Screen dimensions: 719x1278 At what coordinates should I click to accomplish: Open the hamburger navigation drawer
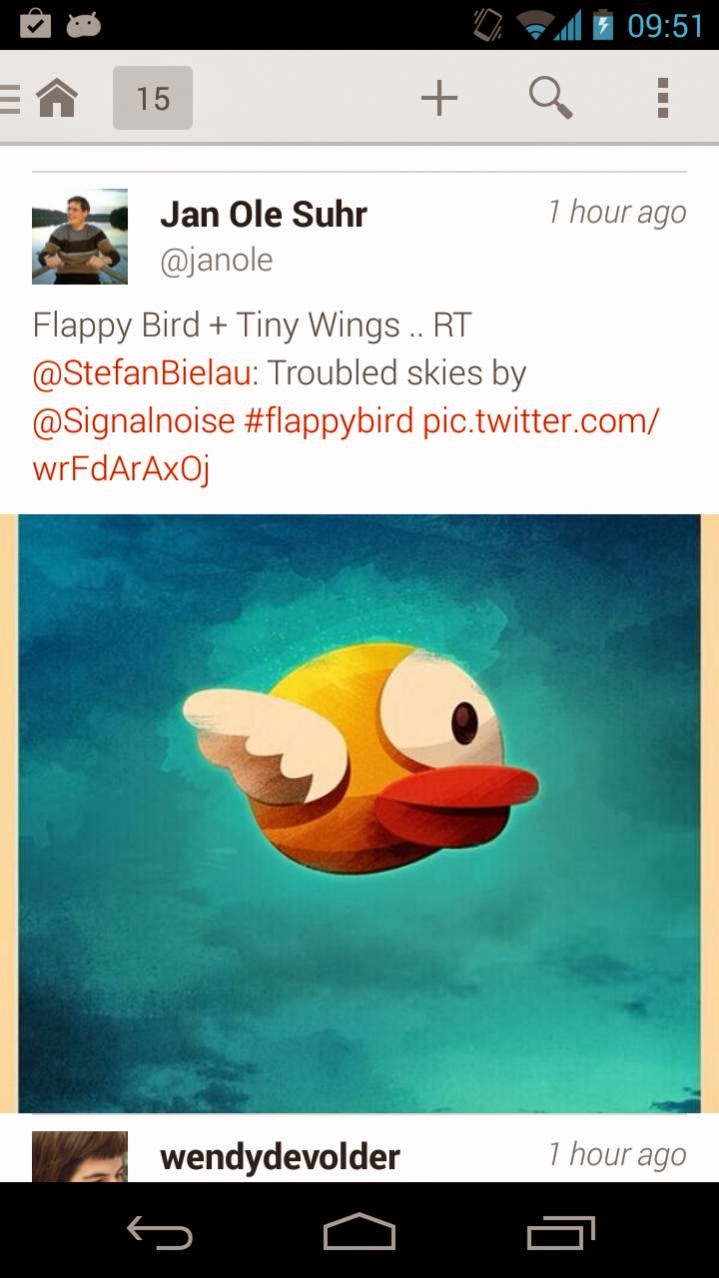(x=10, y=98)
